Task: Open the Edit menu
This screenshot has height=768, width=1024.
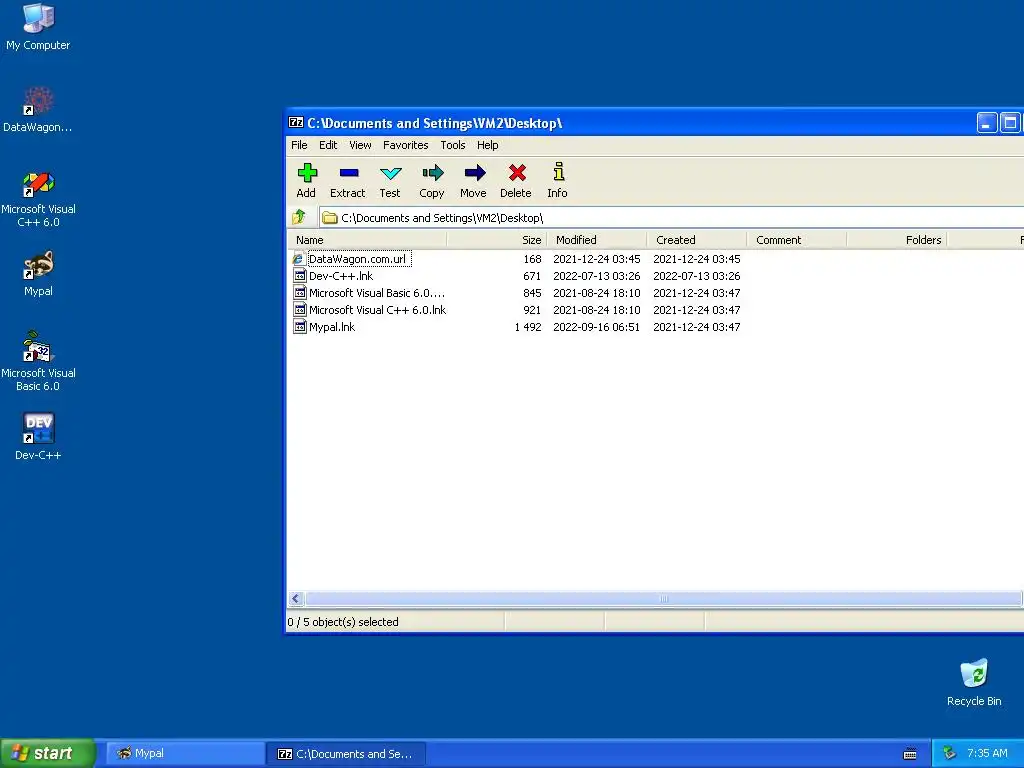Action: (x=328, y=145)
